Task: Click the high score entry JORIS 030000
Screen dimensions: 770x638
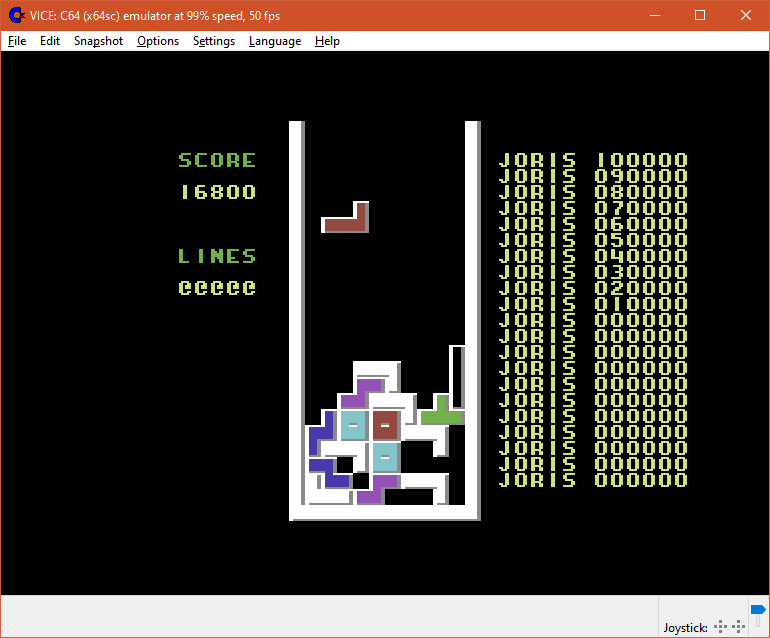Action: point(593,272)
